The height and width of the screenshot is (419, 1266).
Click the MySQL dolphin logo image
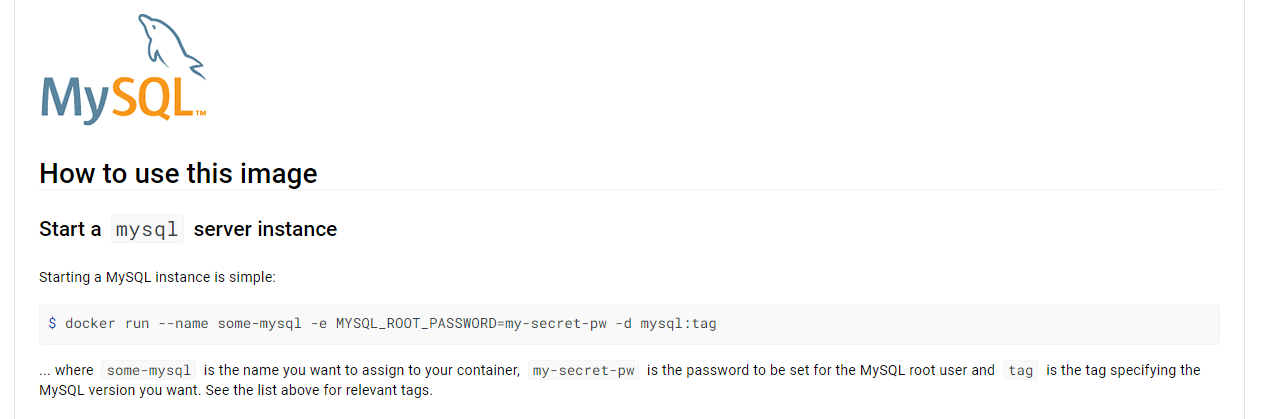coord(124,69)
